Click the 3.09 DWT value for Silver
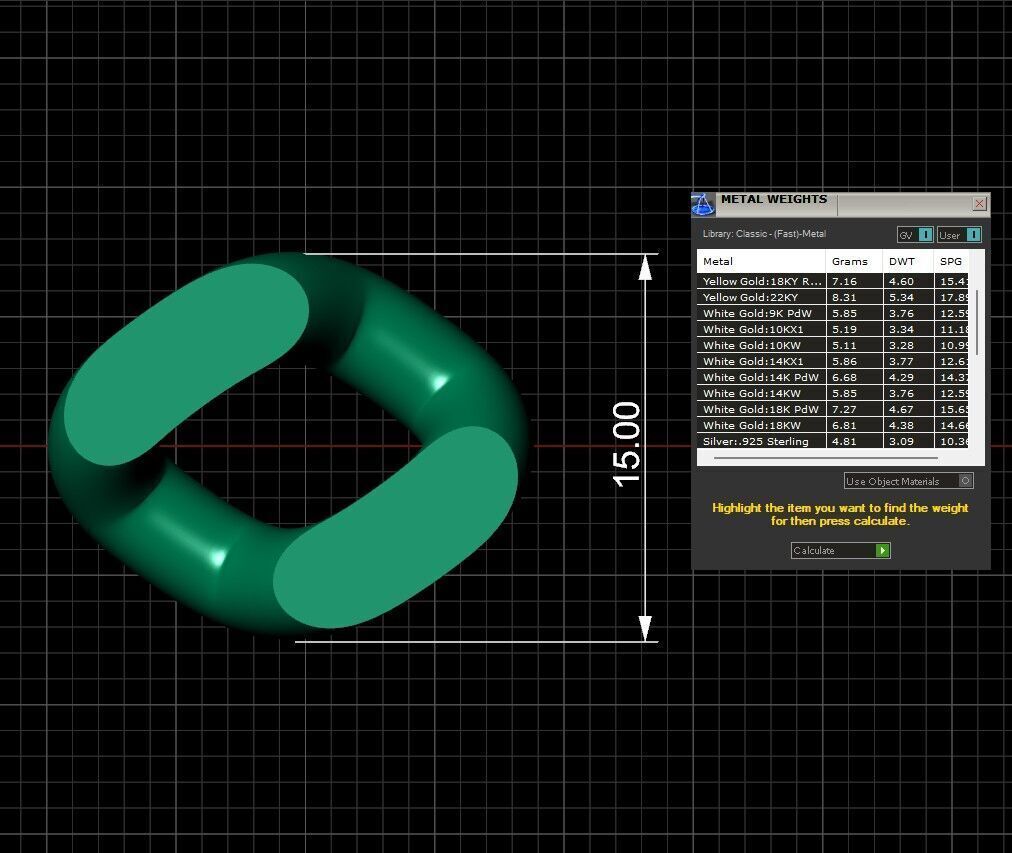This screenshot has width=1012, height=853. [901, 441]
